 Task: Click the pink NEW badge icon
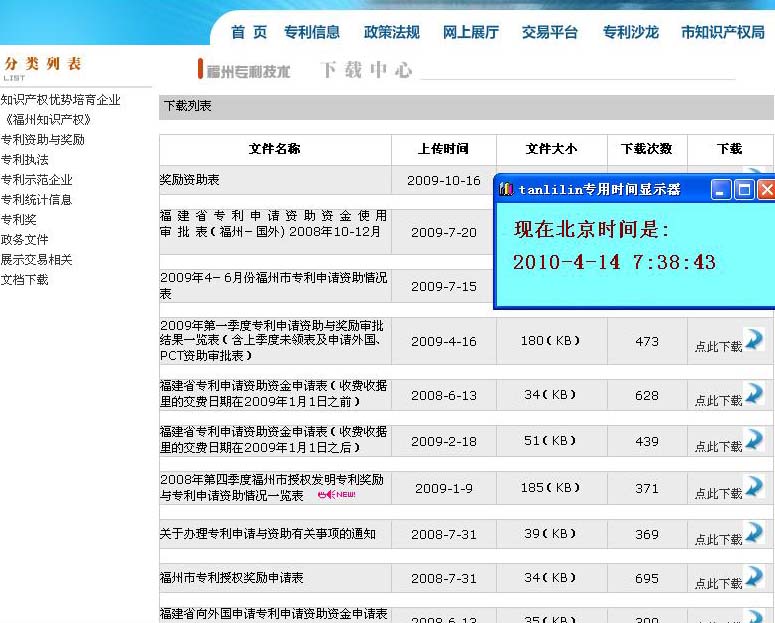click(x=336, y=495)
